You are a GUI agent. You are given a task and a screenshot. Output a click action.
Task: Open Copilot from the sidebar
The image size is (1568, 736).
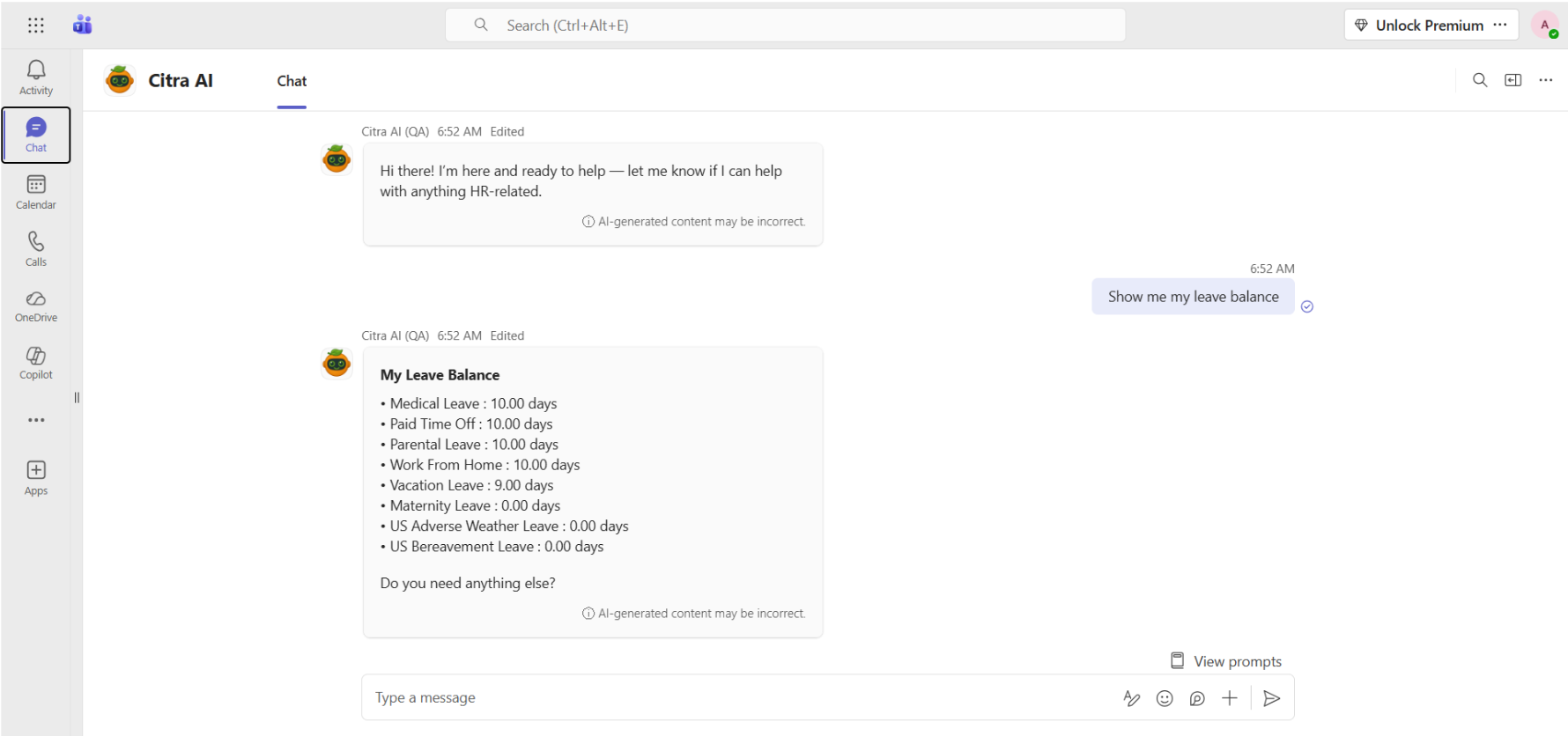(36, 363)
